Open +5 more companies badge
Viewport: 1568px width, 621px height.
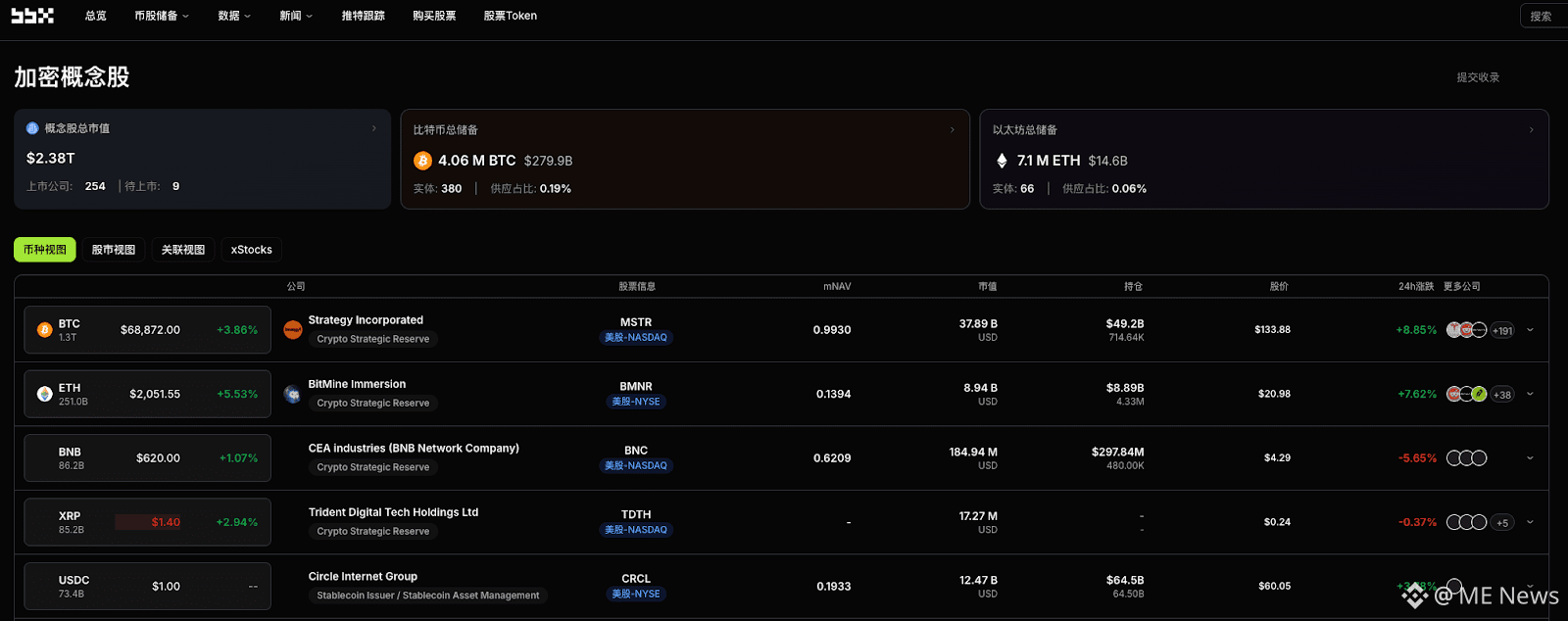(1502, 523)
